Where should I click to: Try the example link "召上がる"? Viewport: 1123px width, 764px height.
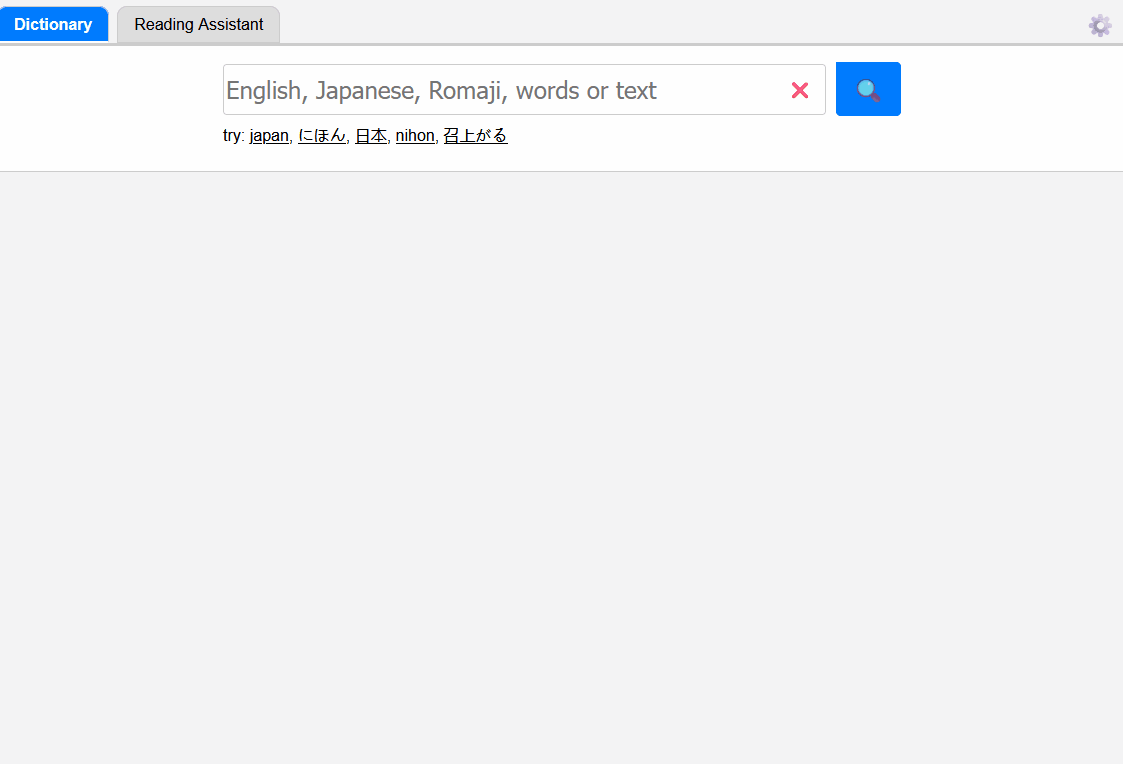(x=476, y=136)
